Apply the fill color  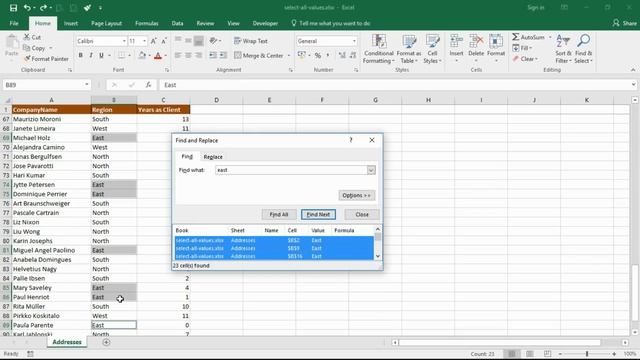pyautogui.click(x=142, y=55)
